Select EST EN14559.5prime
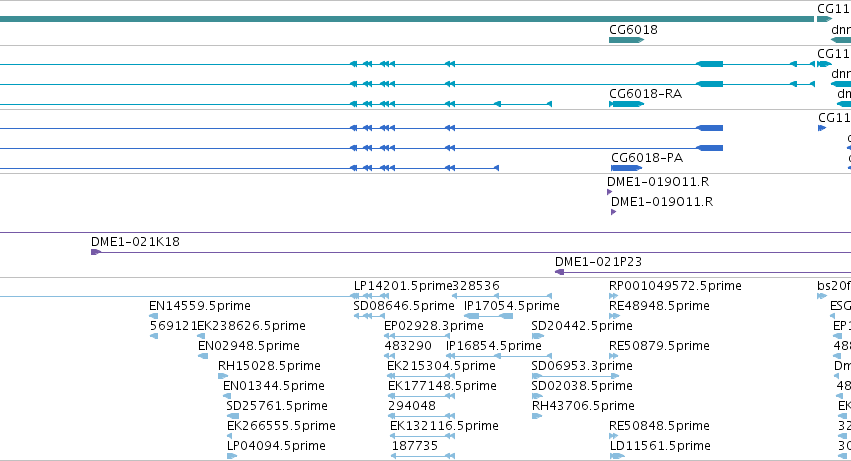Viewport: 851px width, 461px height. coord(200,306)
